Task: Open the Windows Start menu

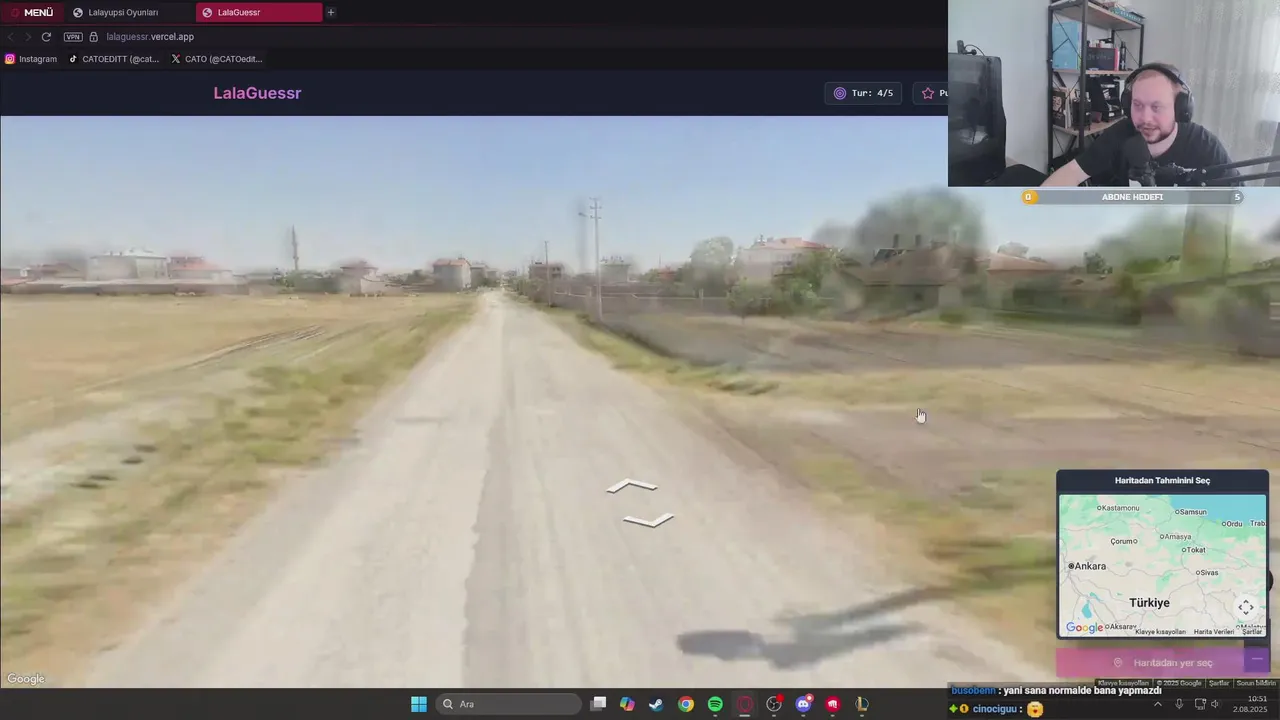Action: pyautogui.click(x=419, y=704)
